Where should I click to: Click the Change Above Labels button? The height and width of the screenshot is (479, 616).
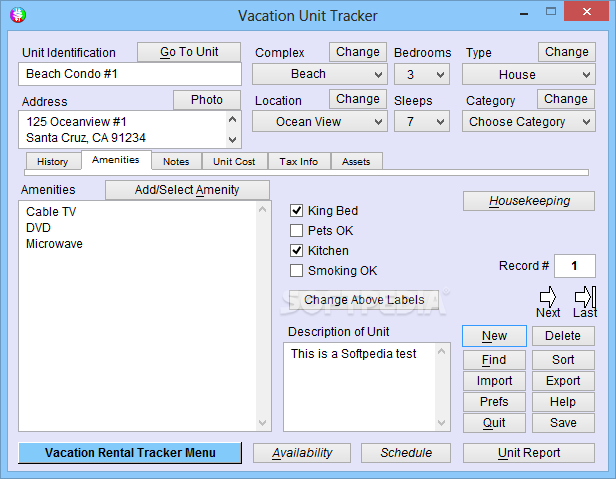pyautogui.click(x=364, y=300)
